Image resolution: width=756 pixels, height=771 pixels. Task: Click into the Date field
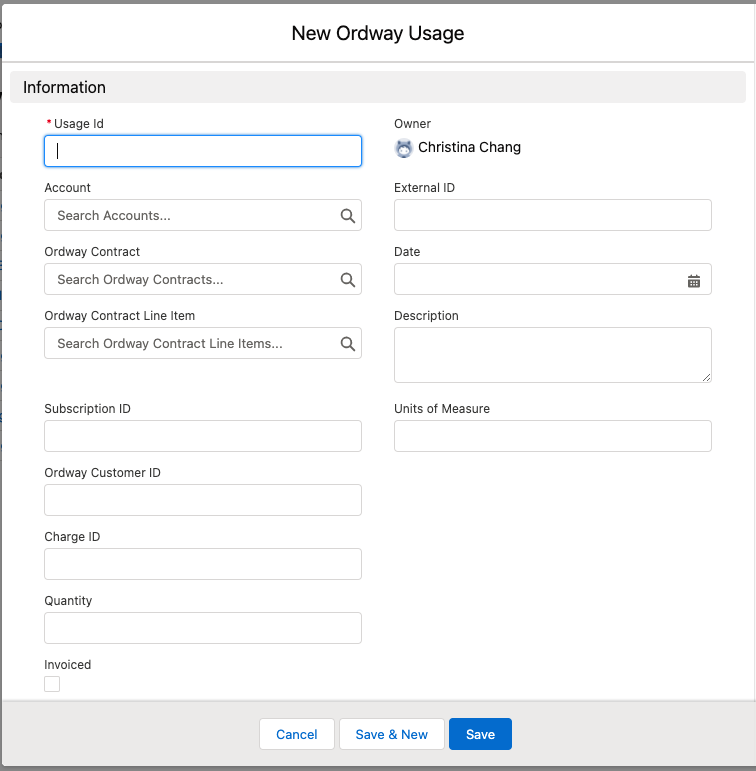pos(552,279)
